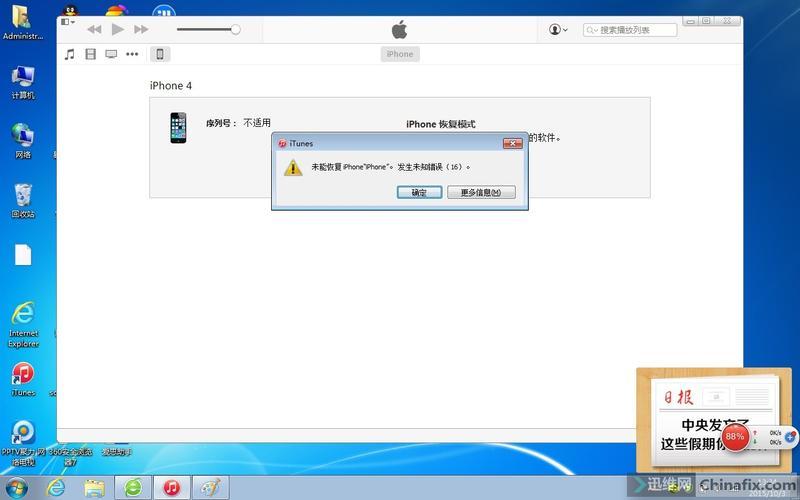Switch to the green 360 browser taskbar item
Screen dimensions: 800x500
click(133, 488)
